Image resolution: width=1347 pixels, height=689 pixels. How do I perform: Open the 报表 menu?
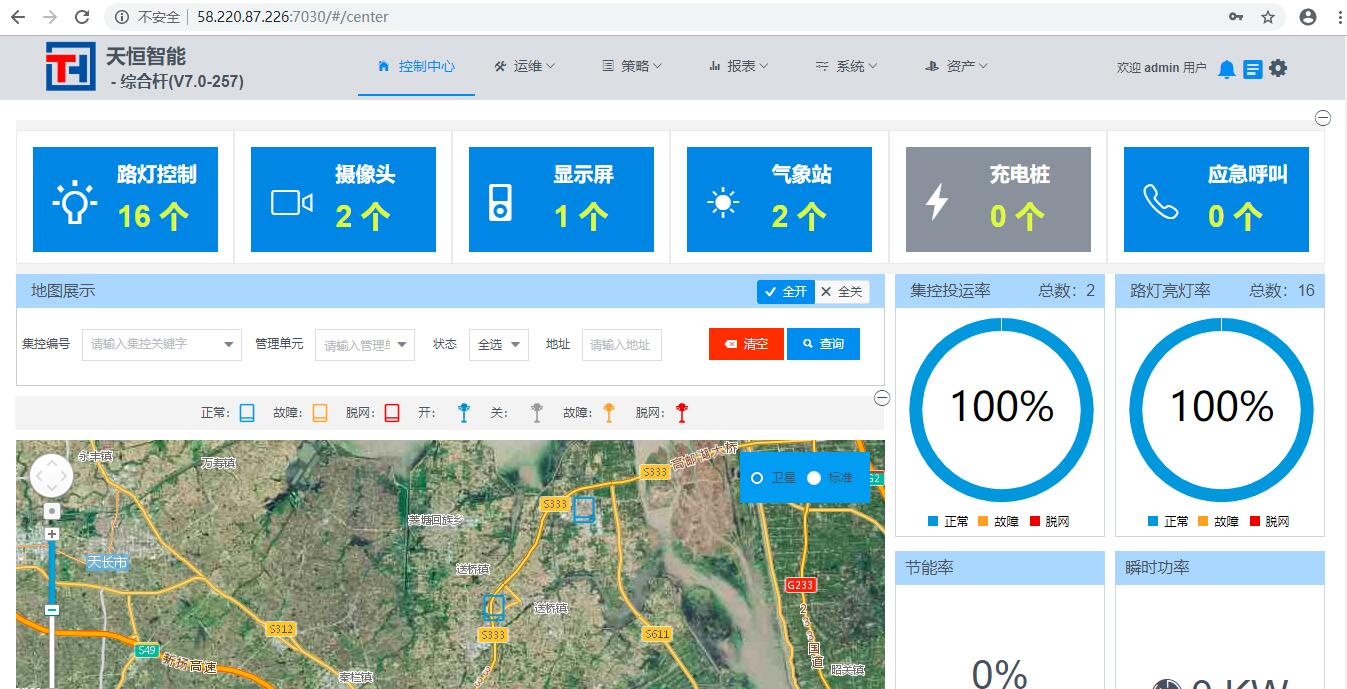click(739, 66)
